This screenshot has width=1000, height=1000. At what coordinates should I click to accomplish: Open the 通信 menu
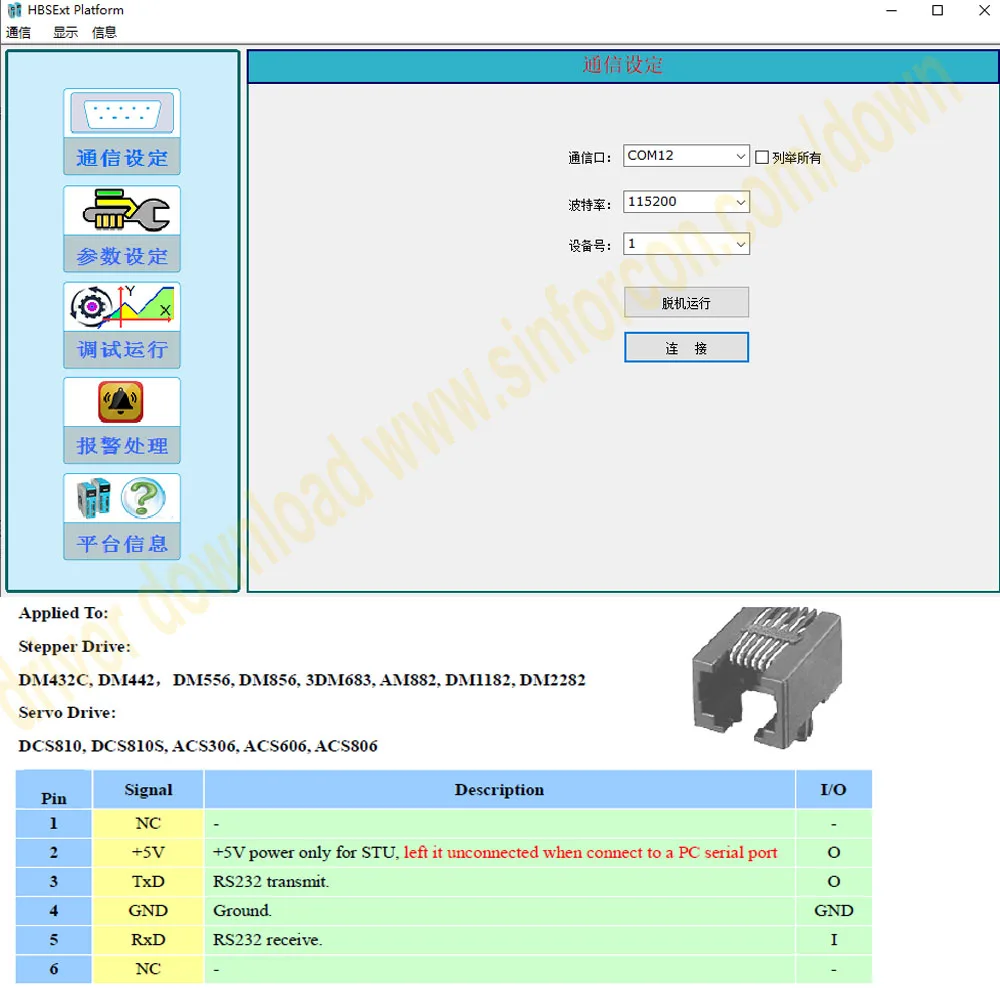coord(18,32)
